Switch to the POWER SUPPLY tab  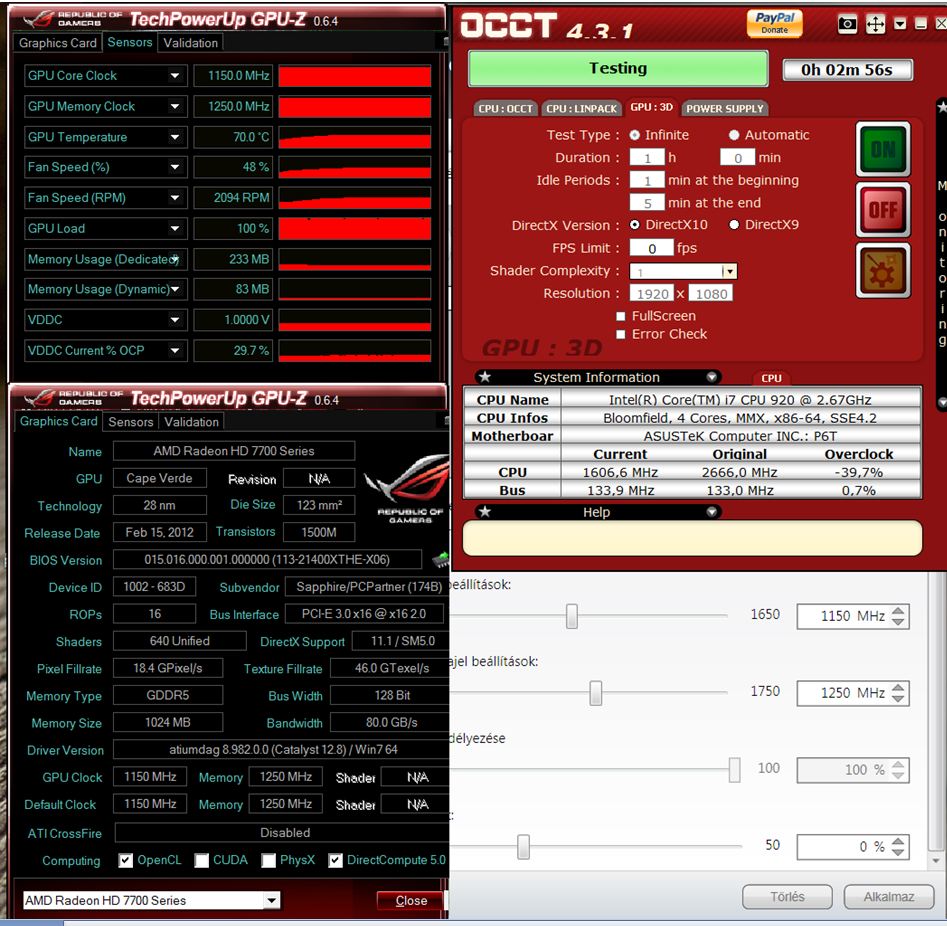point(725,108)
